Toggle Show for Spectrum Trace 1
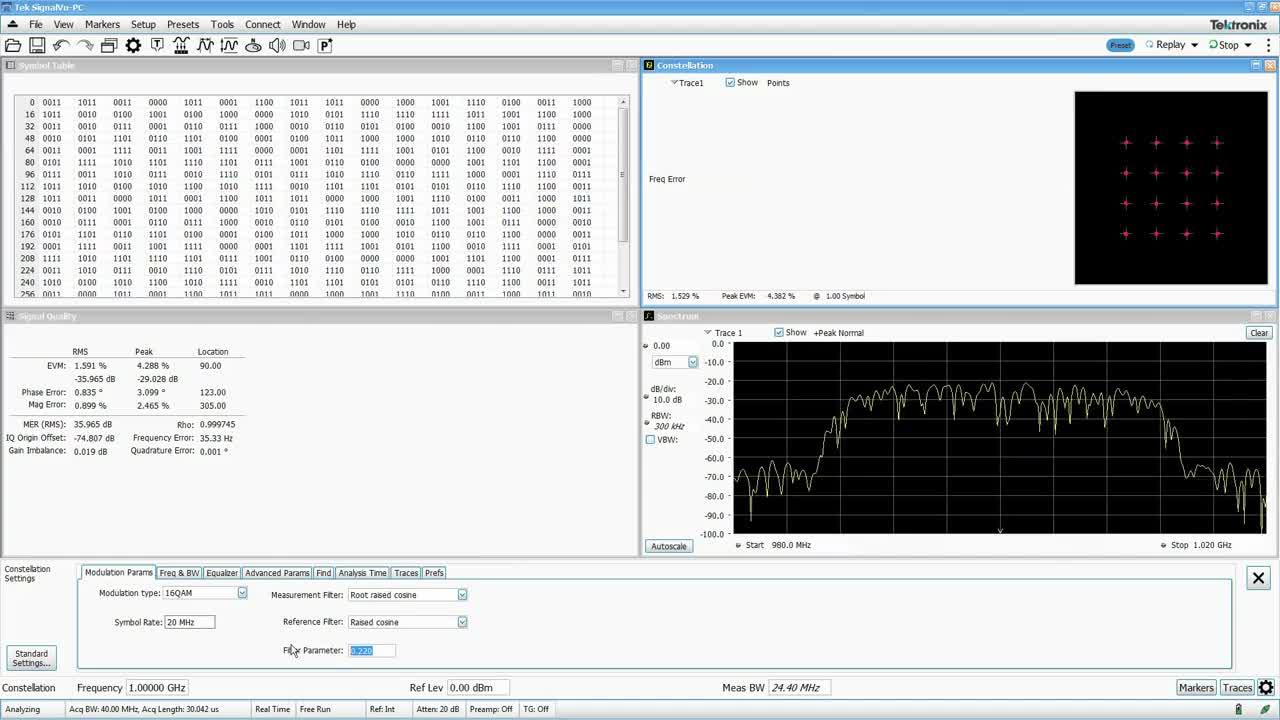This screenshot has height=720, width=1280. point(778,333)
